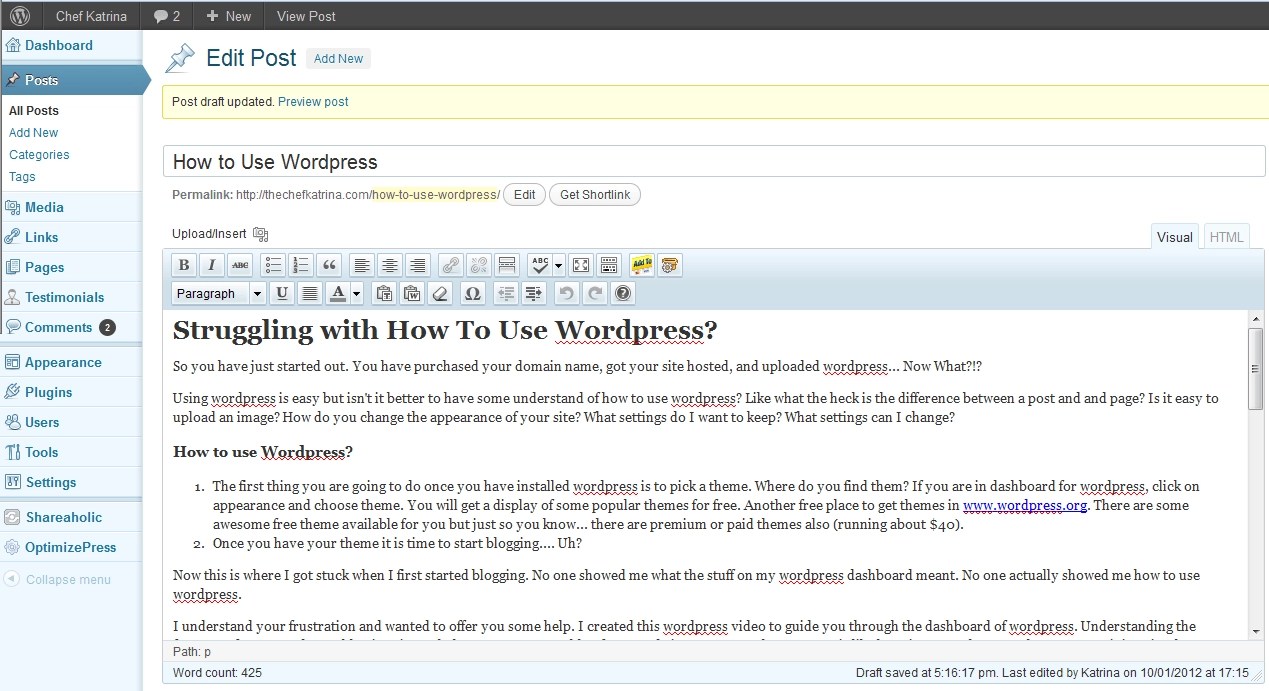Remove the link with the Unlink icon
This screenshot has width=1269, height=691.
[479, 265]
